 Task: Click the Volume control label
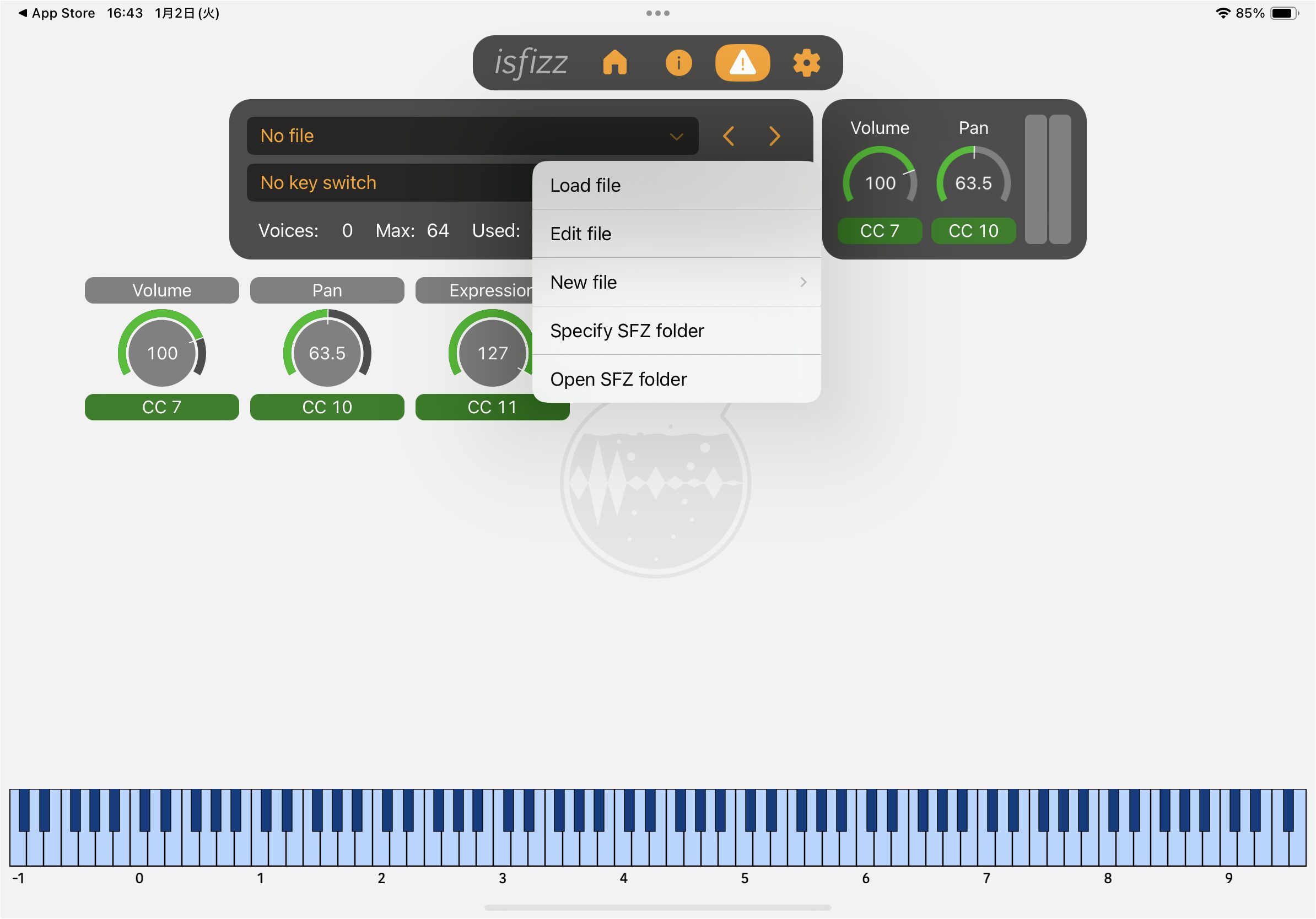(161, 290)
